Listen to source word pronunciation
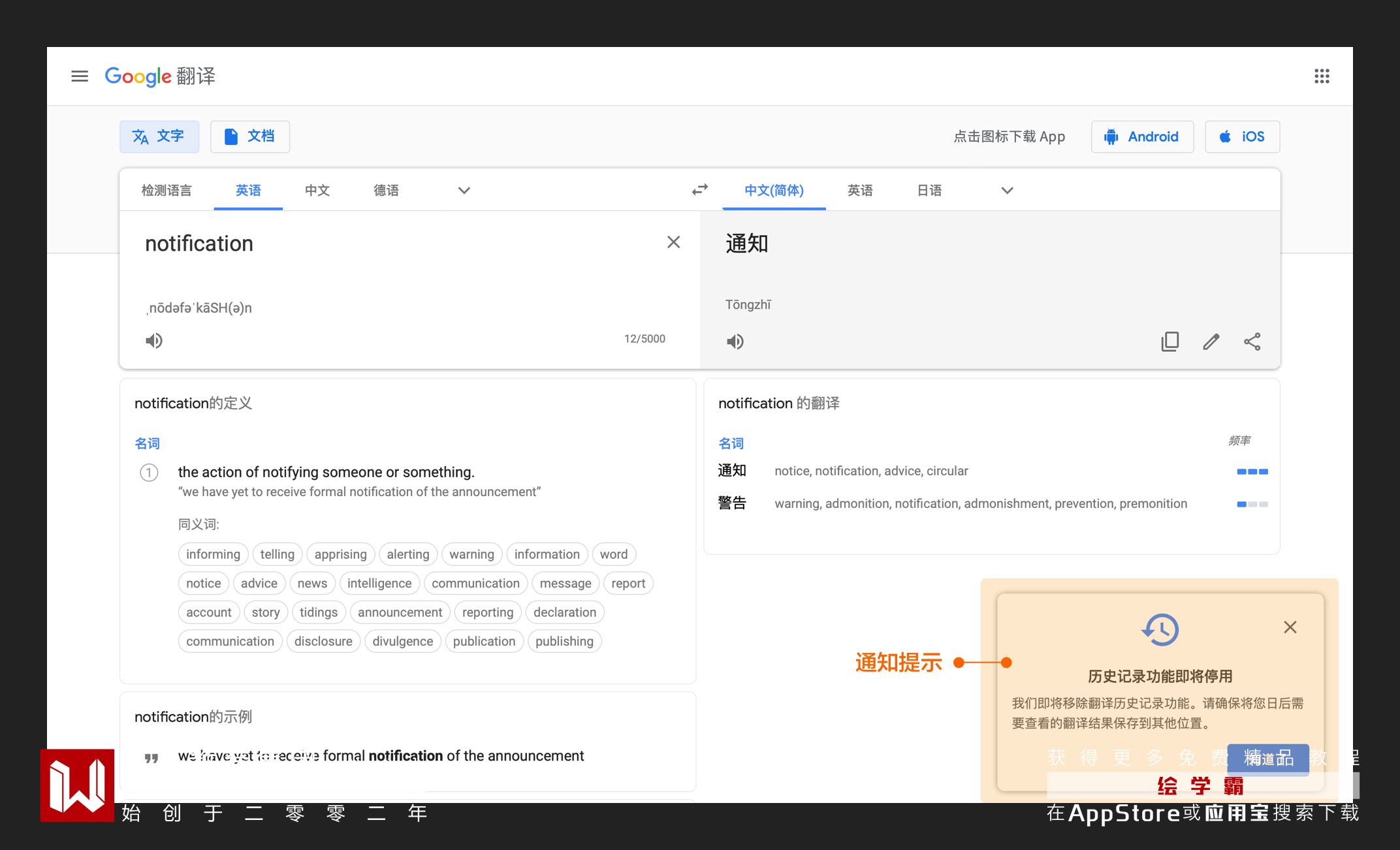This screenshot has width=1400, height=850. click(154, 340)
